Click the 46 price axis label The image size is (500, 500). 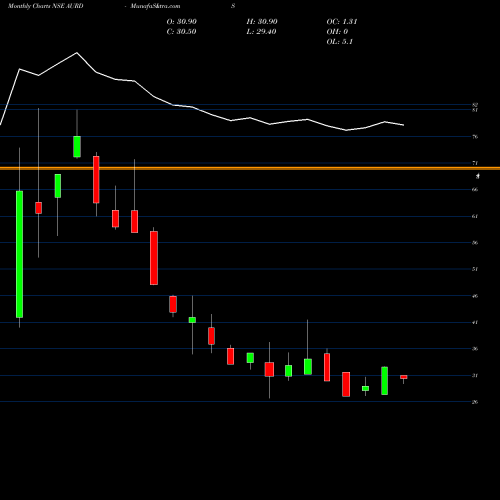[475, 296]
